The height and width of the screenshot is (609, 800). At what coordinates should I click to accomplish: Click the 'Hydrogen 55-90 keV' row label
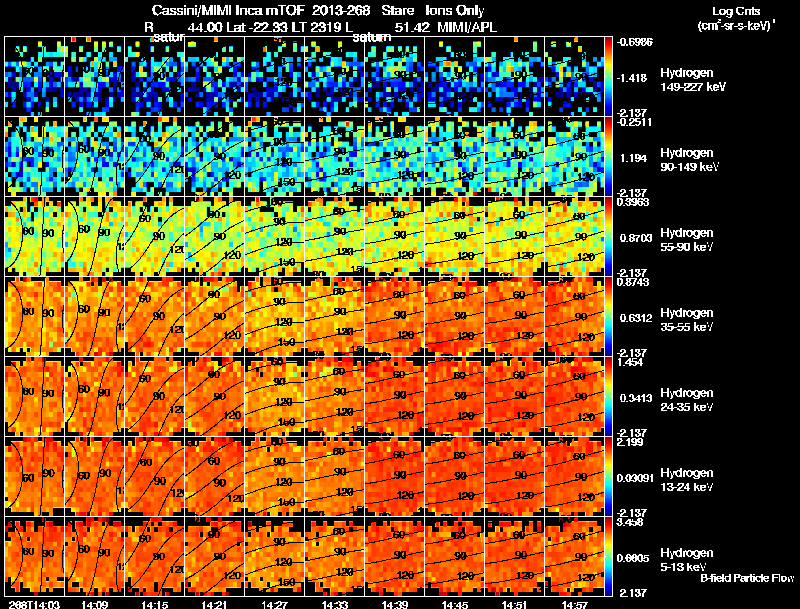[687, 240]
